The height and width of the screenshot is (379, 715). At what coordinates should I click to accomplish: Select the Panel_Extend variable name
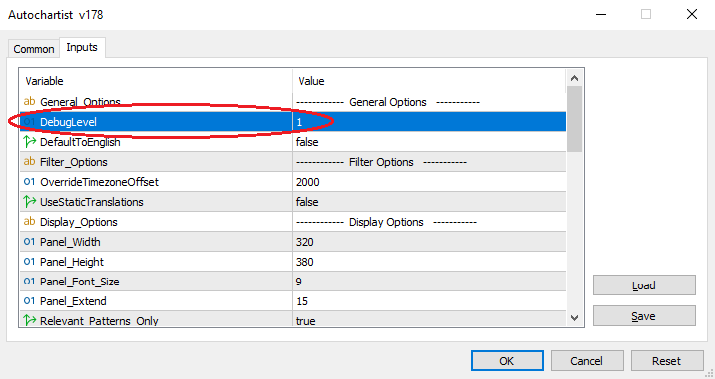(x=73, y=301)
